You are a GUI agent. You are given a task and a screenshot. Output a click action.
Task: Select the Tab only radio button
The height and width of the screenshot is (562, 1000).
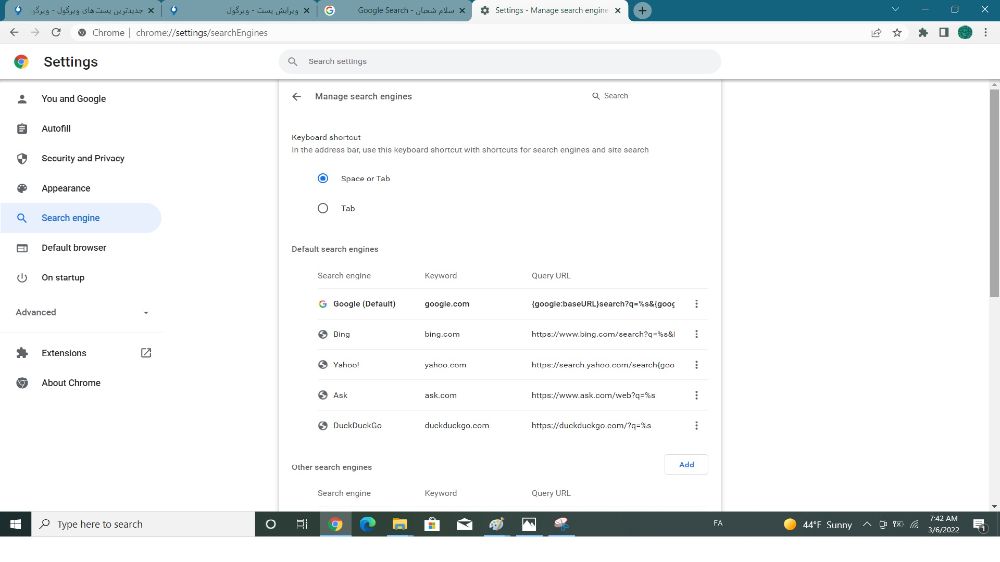click(x=323, y=208)
